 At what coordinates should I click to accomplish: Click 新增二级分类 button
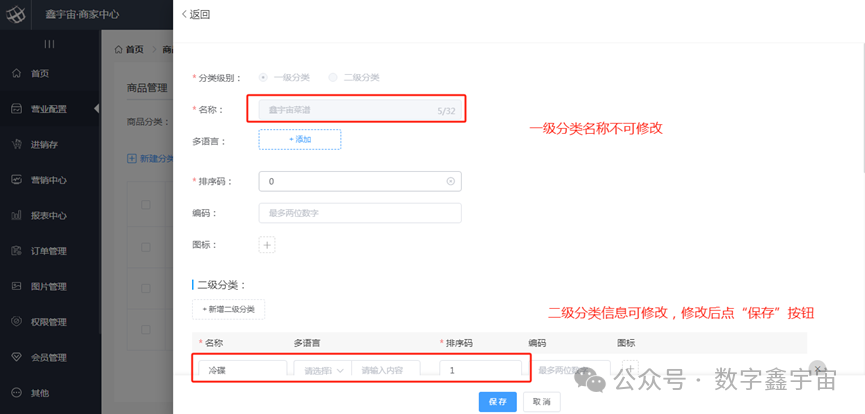tap(228, 310)
